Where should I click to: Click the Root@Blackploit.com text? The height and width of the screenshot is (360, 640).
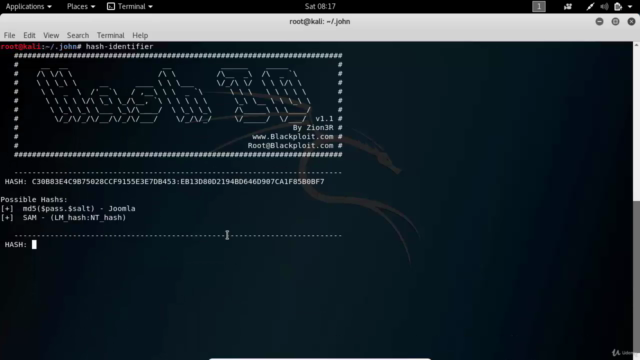pos(290,146)
